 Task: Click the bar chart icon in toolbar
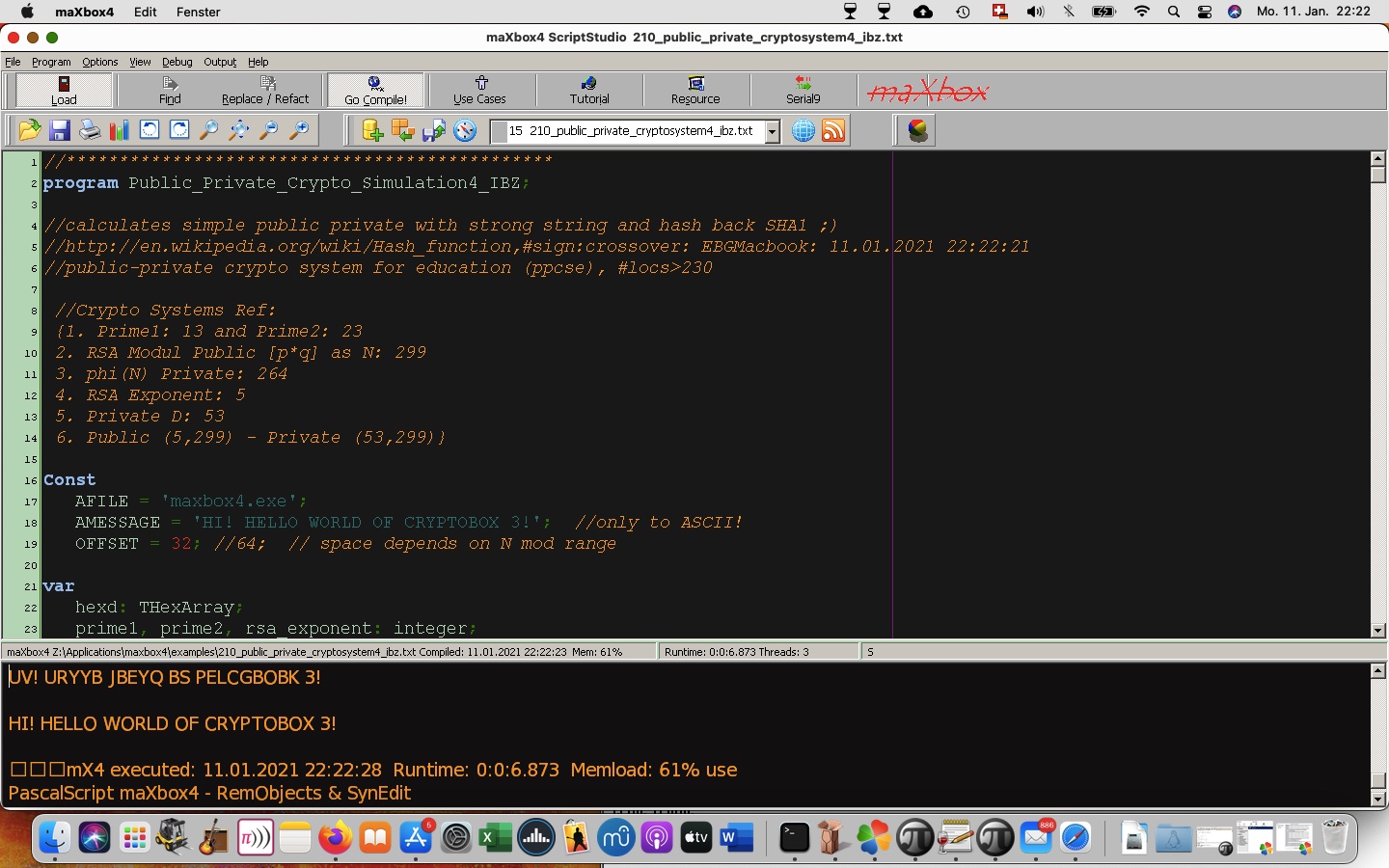coord(120,130)
